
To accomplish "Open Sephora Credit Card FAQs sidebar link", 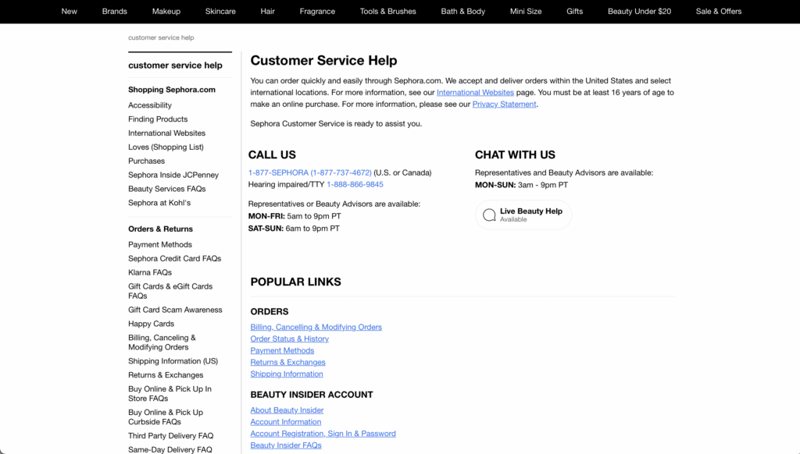I will 174,259.
